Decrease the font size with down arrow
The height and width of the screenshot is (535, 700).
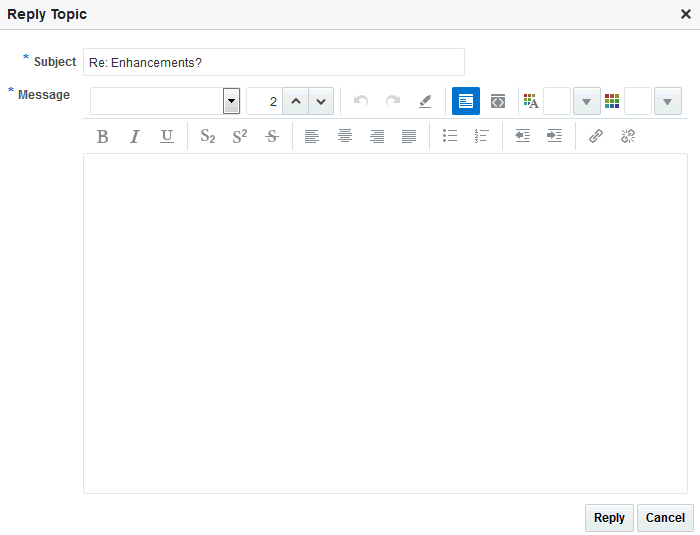click(x=321, y=101)
